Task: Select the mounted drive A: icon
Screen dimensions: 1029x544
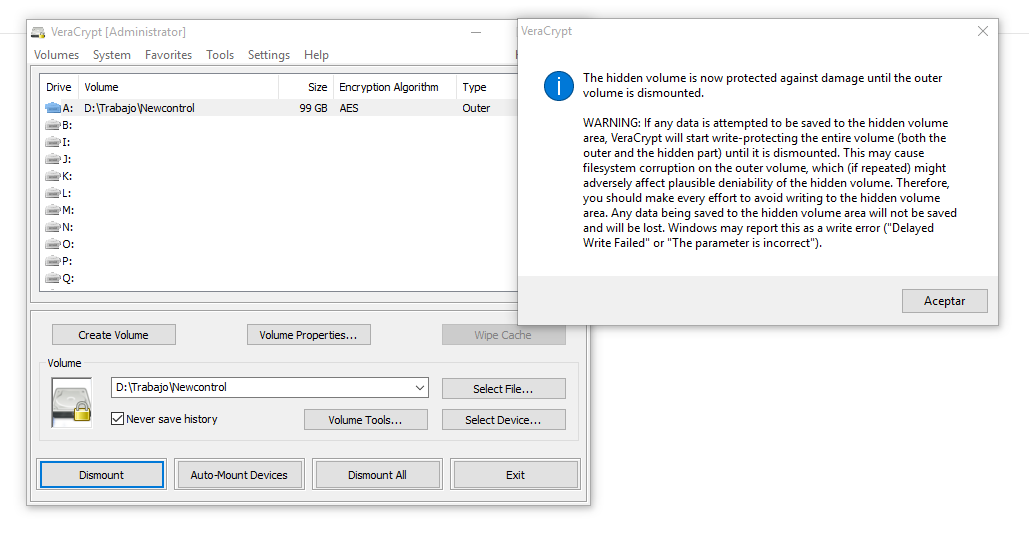Action: tap(52, 108)
